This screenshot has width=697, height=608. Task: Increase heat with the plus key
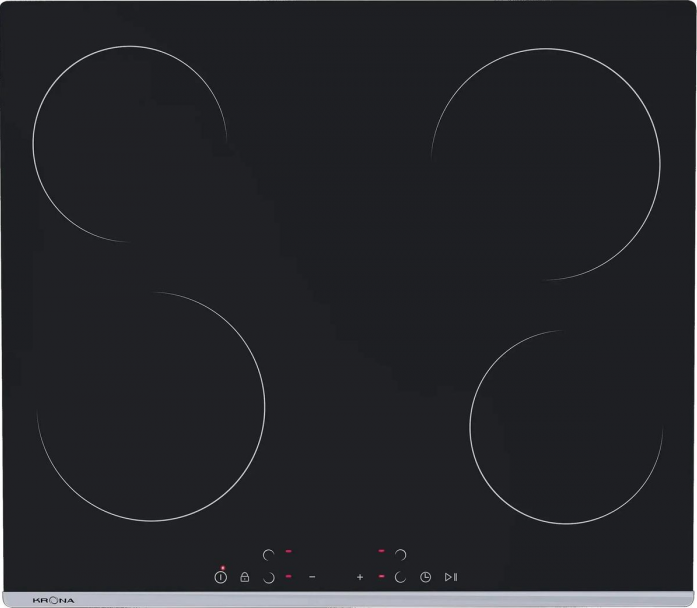(x=360, y=577)
